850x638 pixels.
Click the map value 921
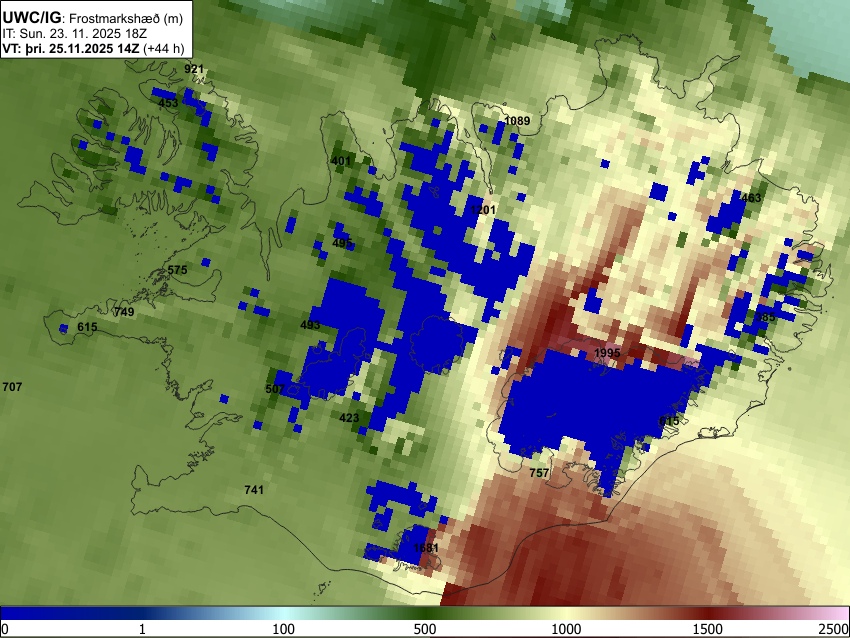(194, 69)
